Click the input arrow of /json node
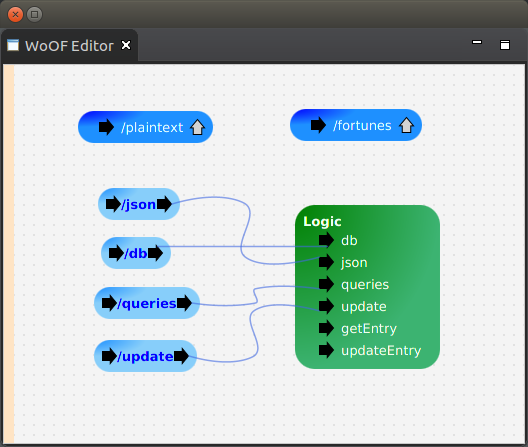528x447 pixels. [113, 204]
